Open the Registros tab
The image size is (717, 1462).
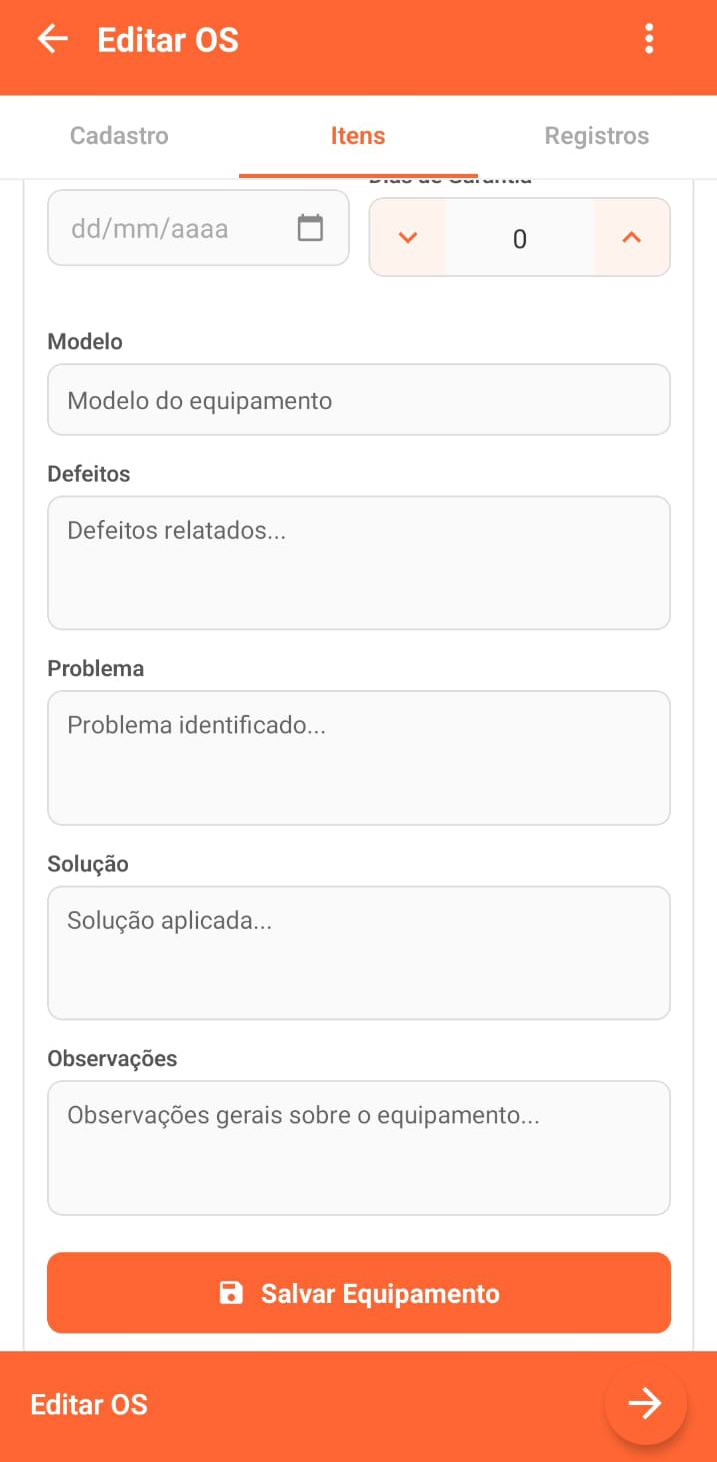(x=597, y=136)
